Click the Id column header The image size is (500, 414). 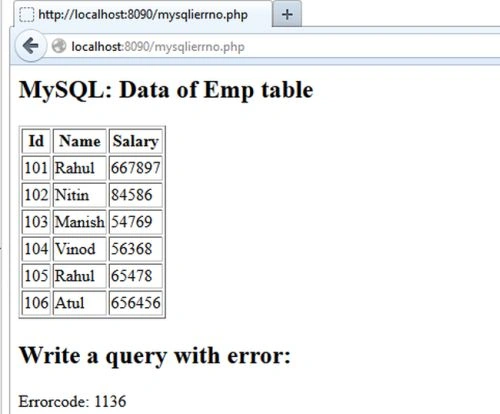click(36, 141)
